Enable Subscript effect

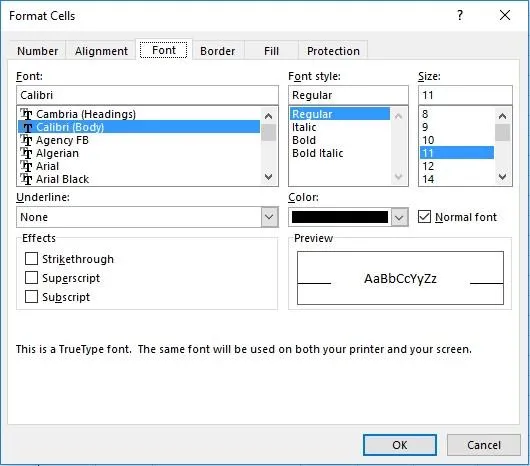(x=31, y=297)
